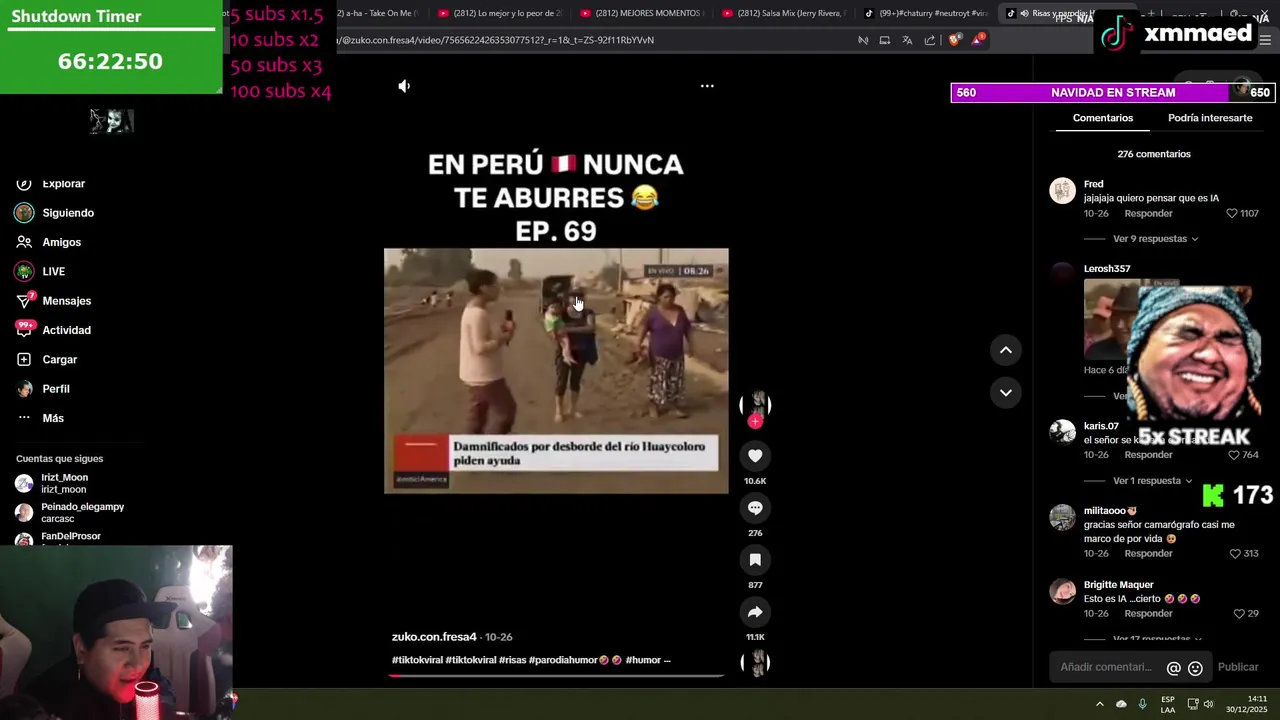Expand the Más sidebar menu
Screen dimensions: 1280x720
click(40, 418)
